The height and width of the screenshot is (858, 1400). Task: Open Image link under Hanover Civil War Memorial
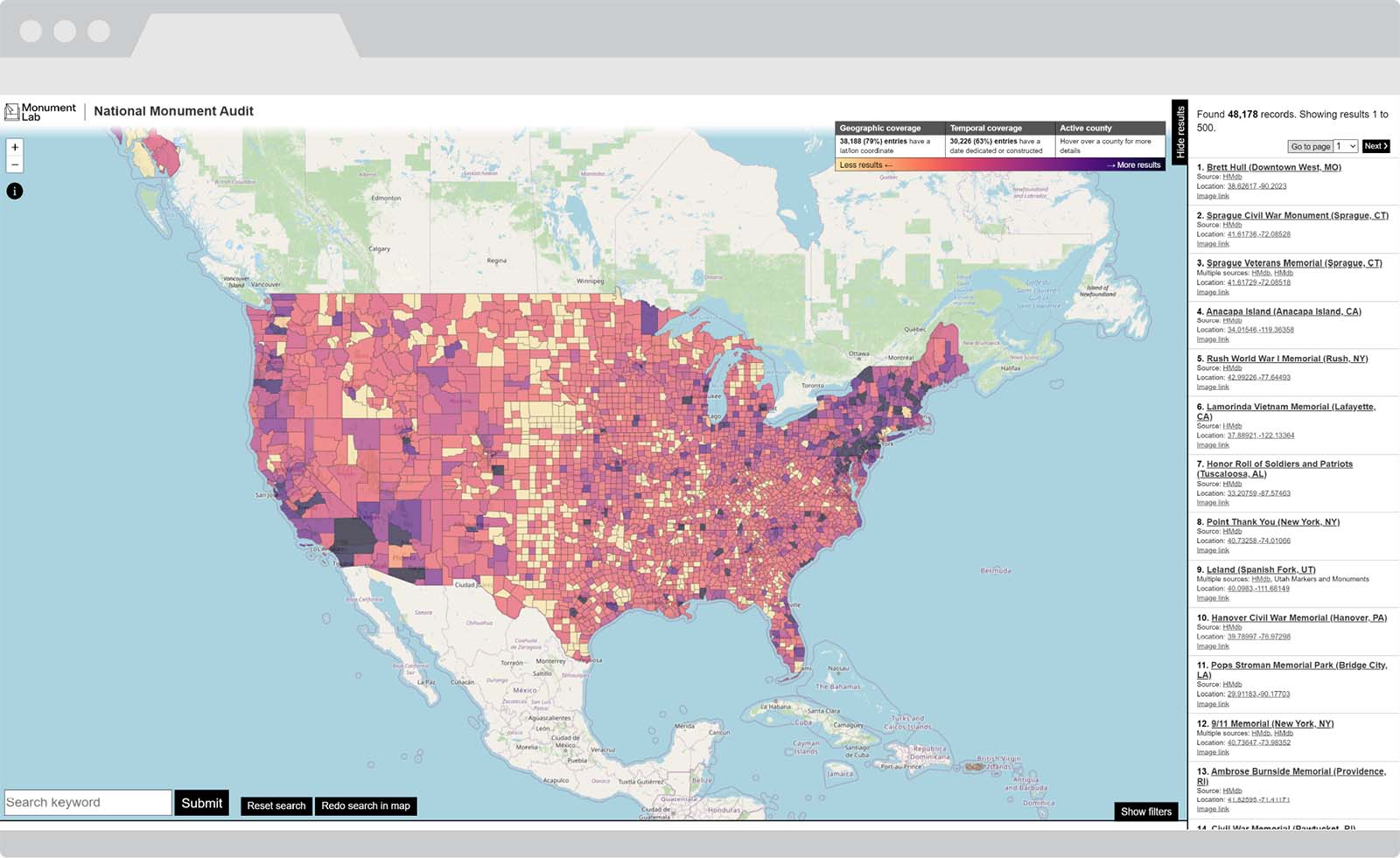coord(1213,646)
